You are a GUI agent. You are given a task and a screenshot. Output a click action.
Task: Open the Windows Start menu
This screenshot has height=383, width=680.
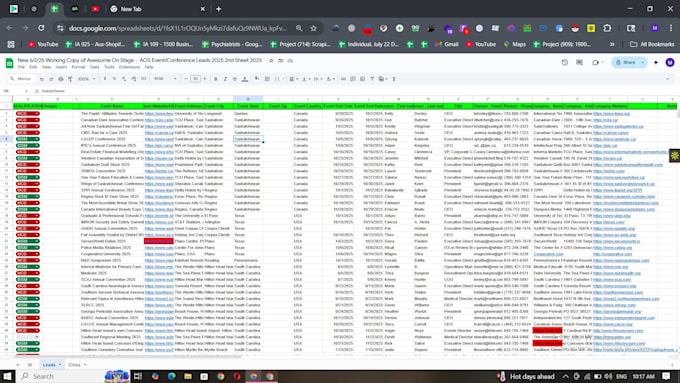(7, 376)
